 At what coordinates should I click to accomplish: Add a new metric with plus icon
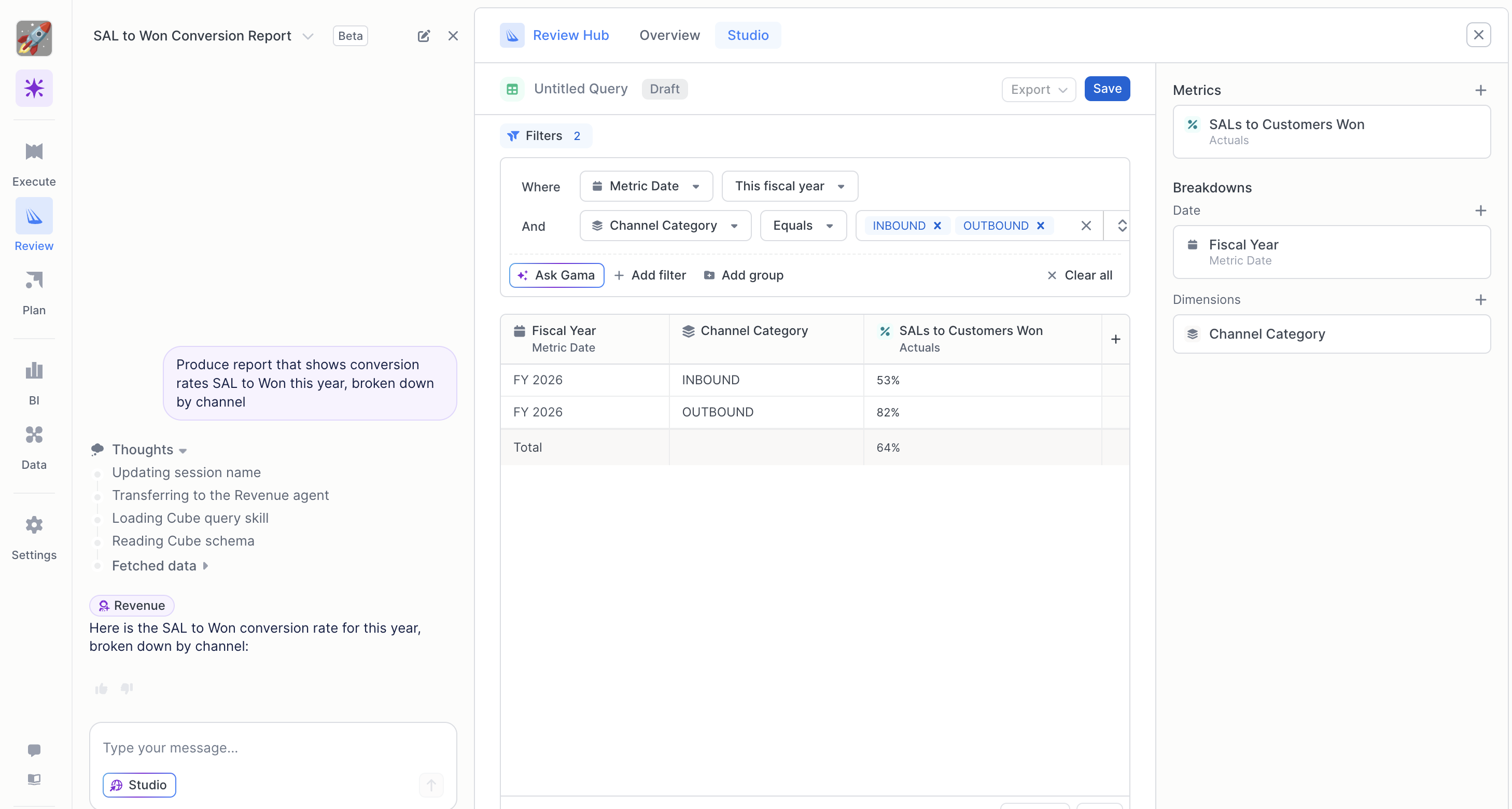(x=1480, y=90)
